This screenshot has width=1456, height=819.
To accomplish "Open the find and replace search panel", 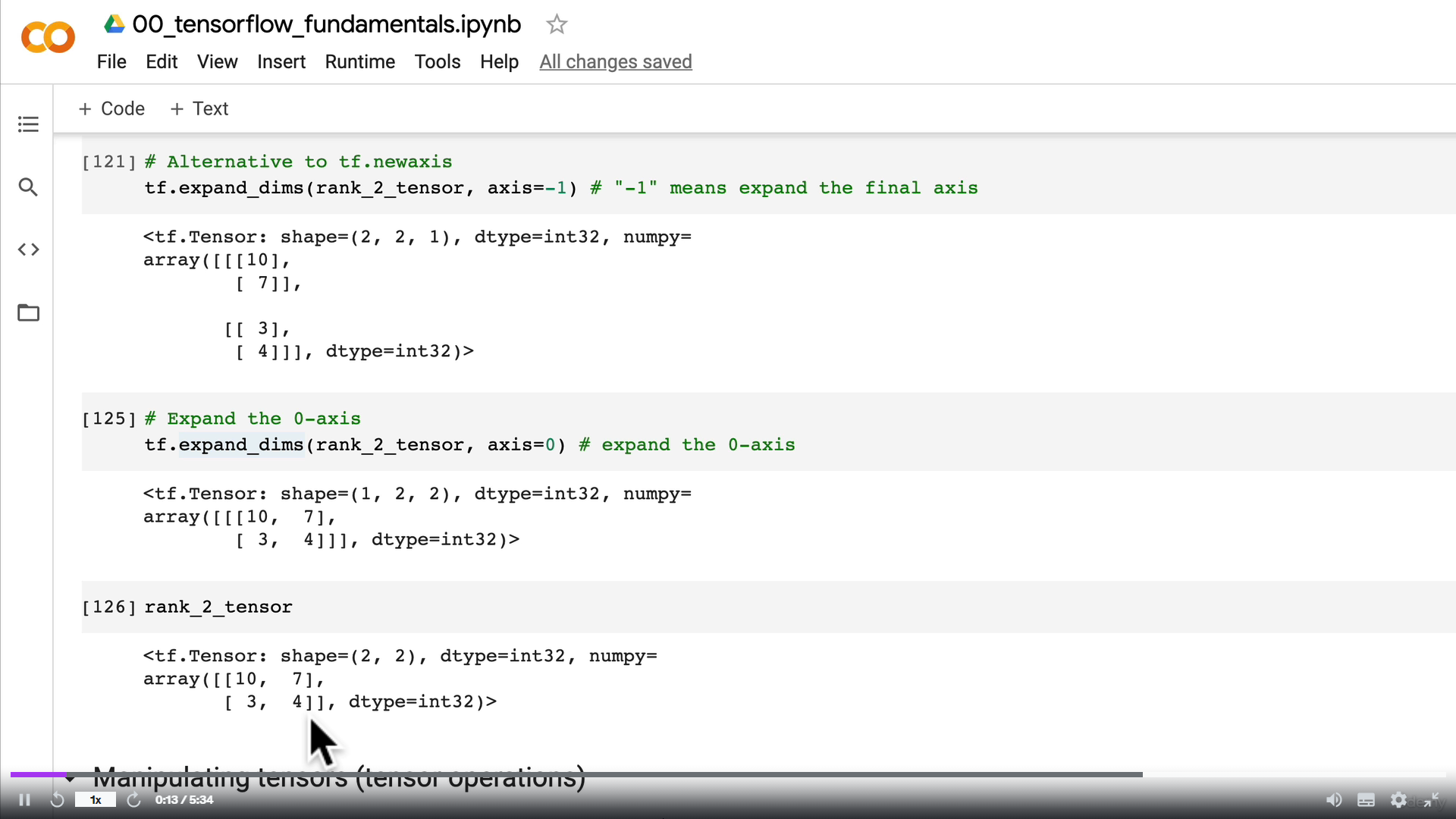I will click(x=28, y=187).
